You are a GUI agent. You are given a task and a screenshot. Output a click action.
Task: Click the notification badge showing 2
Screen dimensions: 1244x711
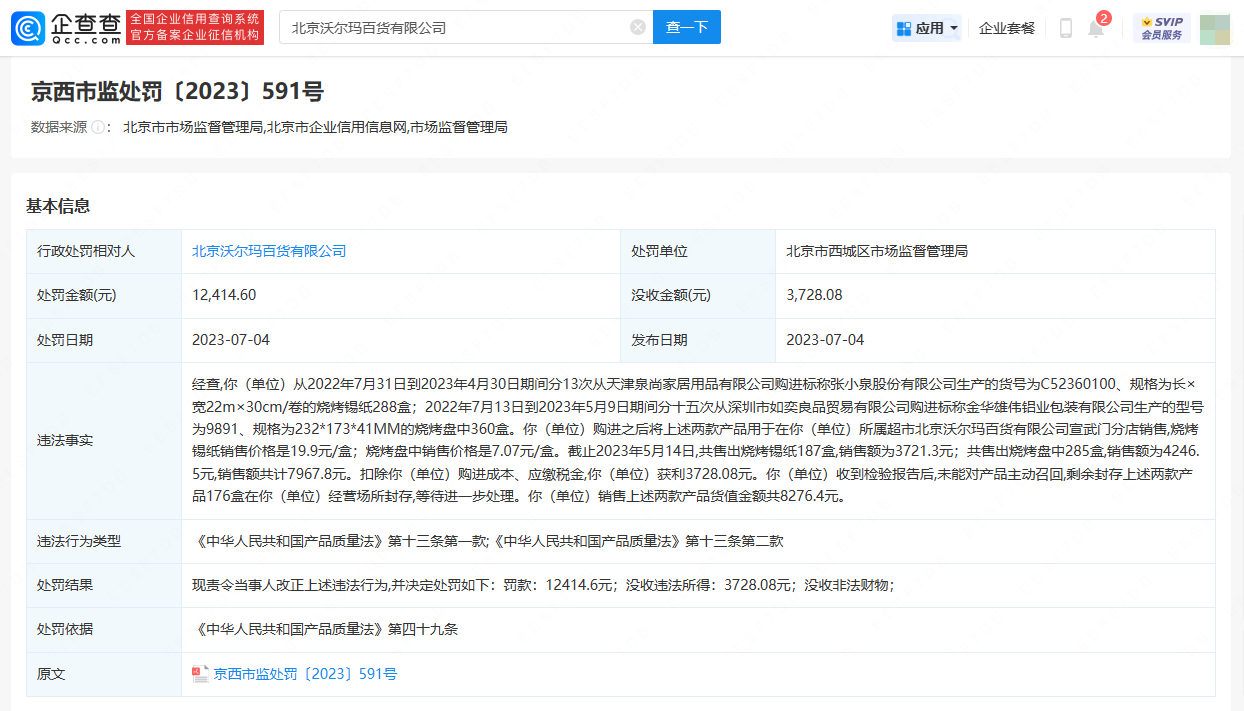pos(1104,17)
